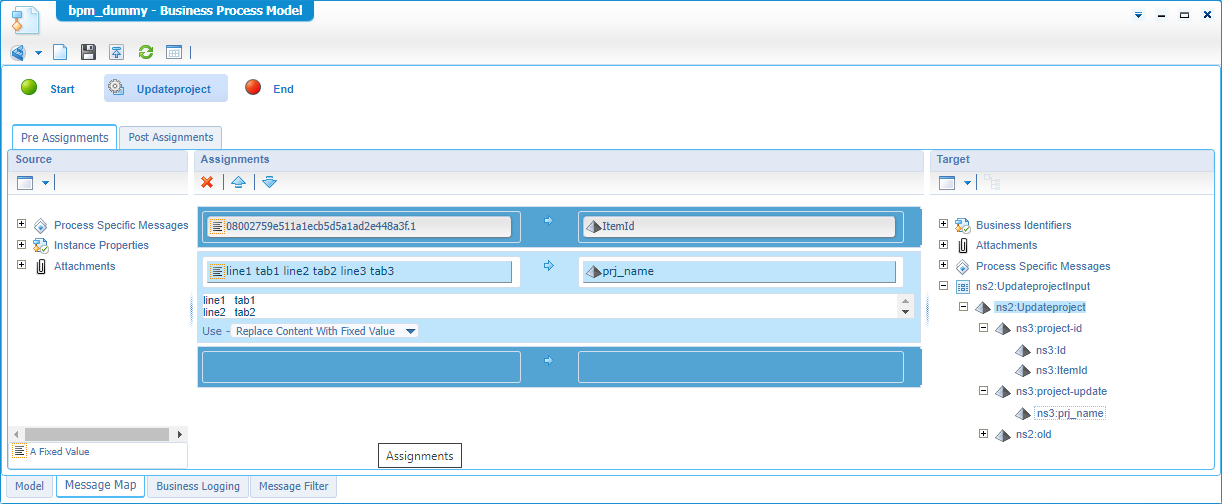The height and width of the screenshot is (504, 1222).
Task: Expand Process Specific Messages in the Source tree
Action: point(22,224)
